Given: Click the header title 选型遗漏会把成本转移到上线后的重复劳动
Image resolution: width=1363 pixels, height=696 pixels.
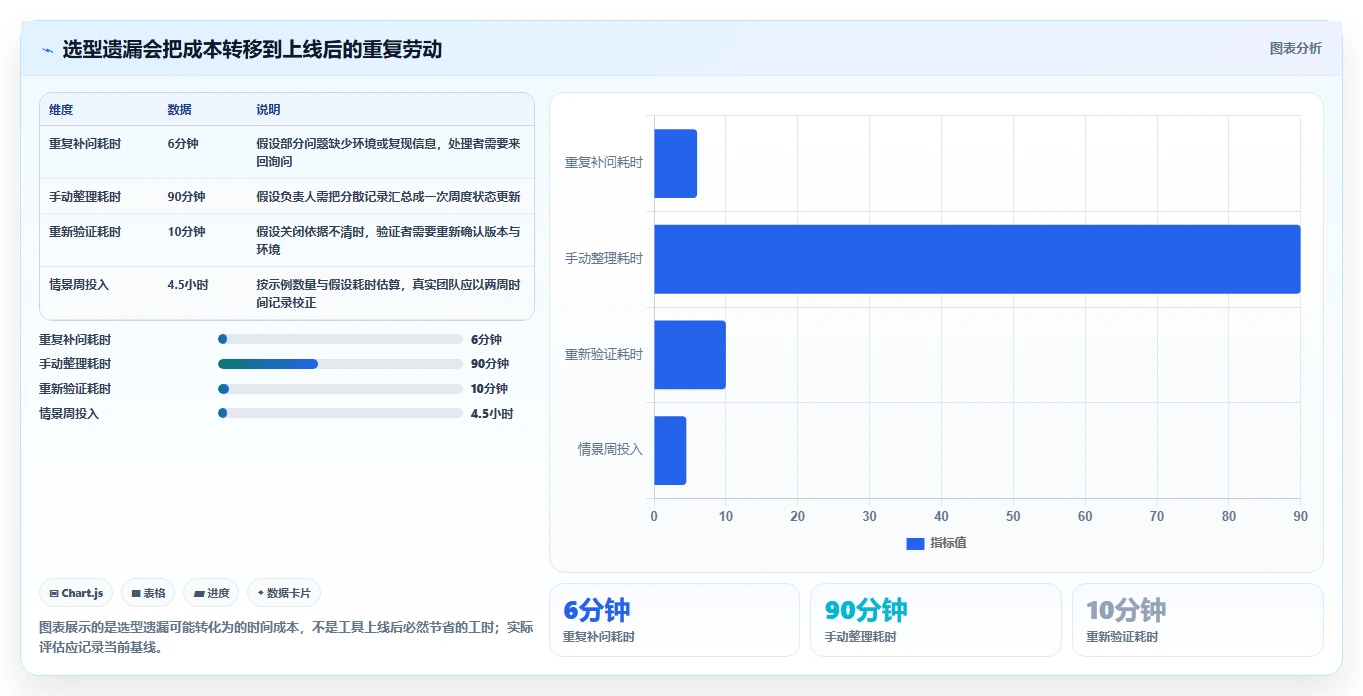Looking at the screenshot, I should 252,50.
